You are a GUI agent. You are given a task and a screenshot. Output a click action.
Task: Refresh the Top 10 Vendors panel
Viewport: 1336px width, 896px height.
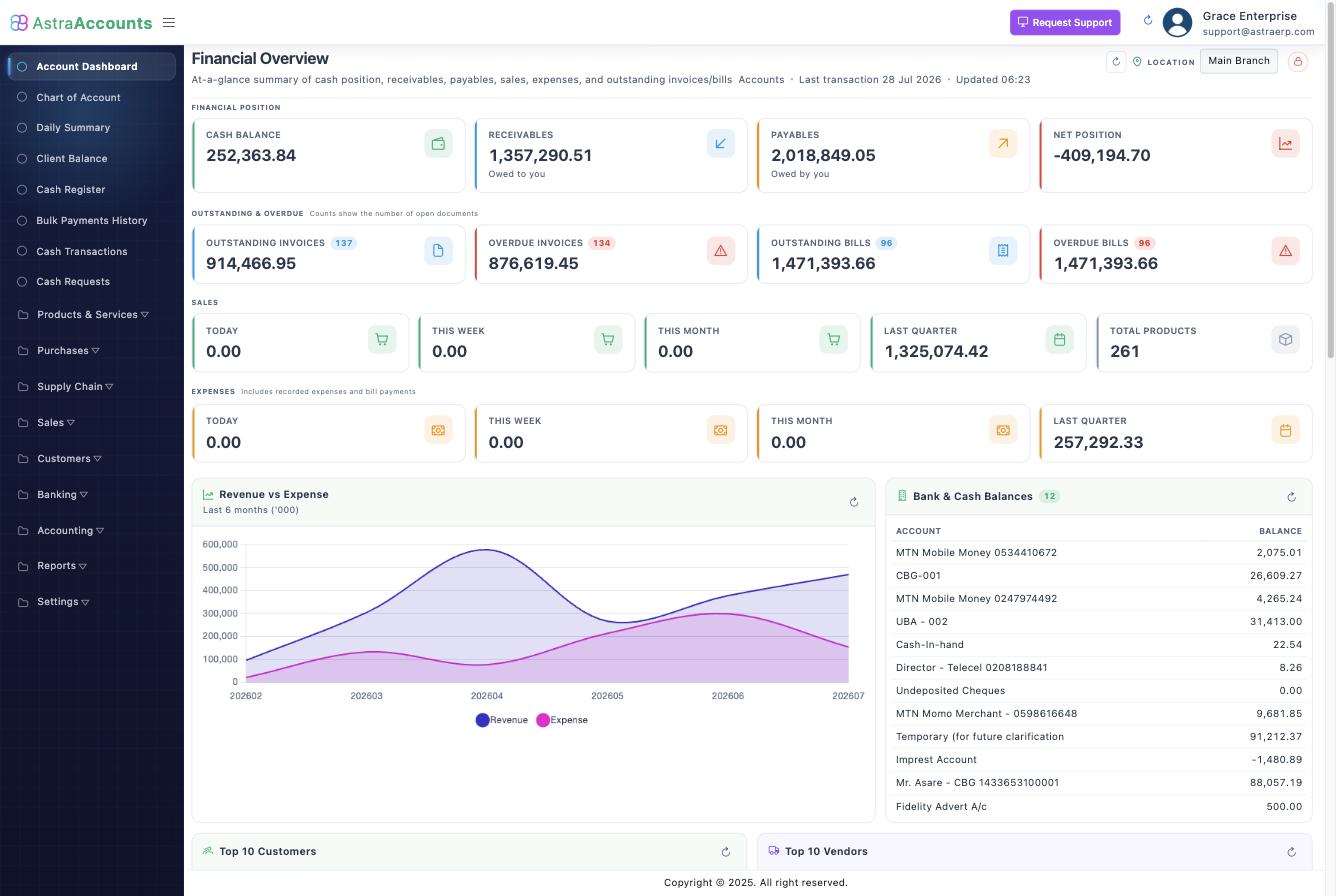pos(1291,852)
